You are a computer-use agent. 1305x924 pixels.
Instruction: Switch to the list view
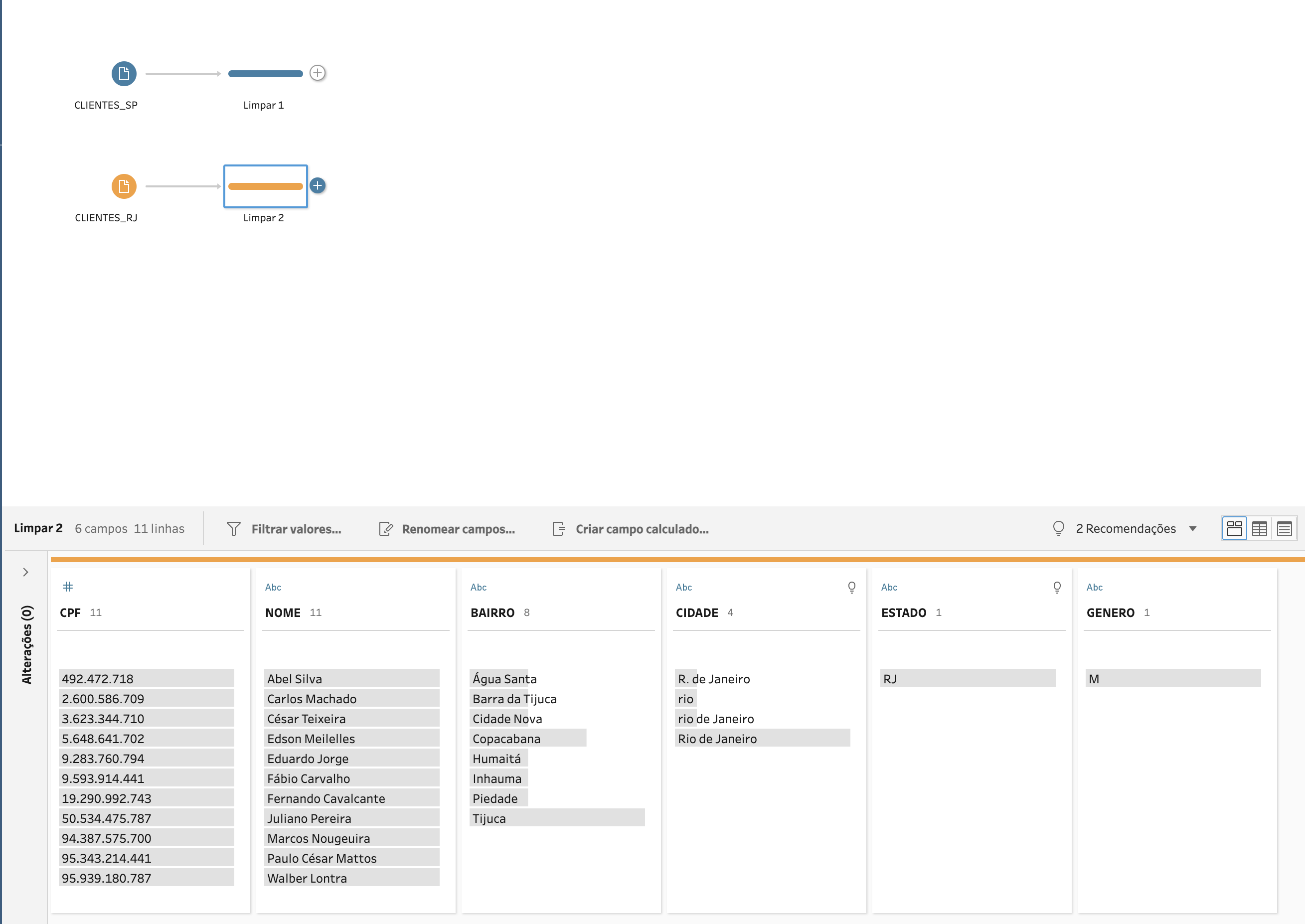[x=1285, y=529]
